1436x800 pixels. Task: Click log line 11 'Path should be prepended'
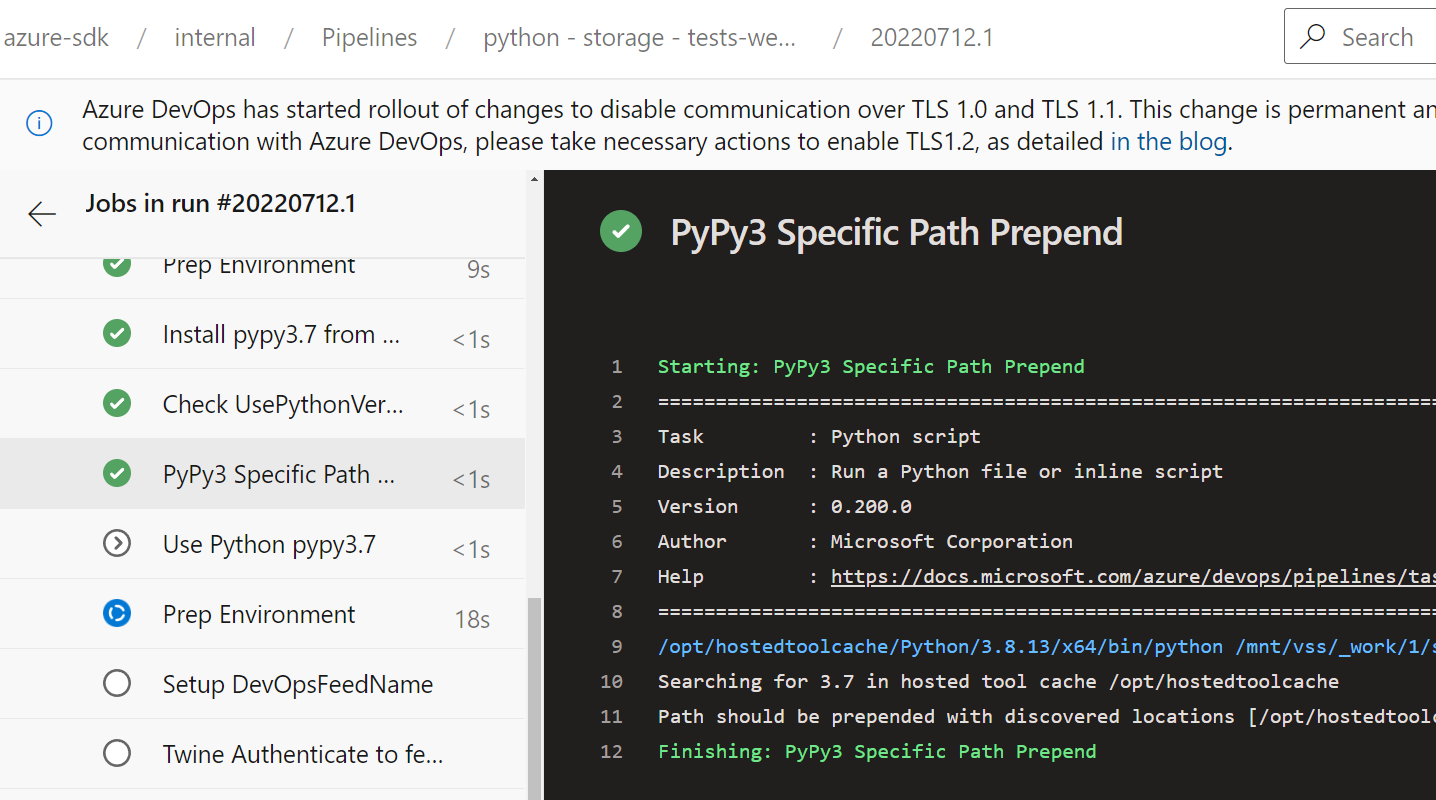pyautogui.click(x=1047, y=716)
